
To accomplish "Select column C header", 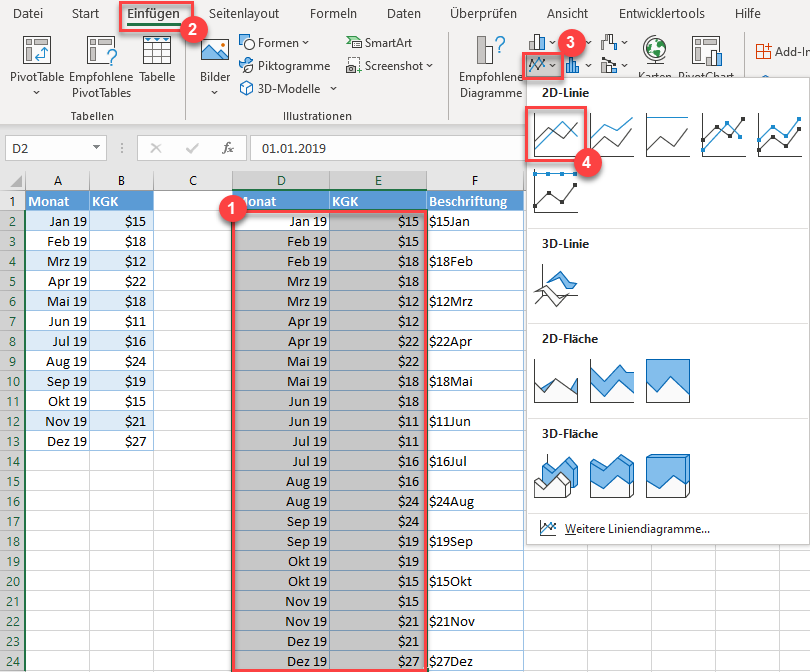I will (x=193, y=181).
